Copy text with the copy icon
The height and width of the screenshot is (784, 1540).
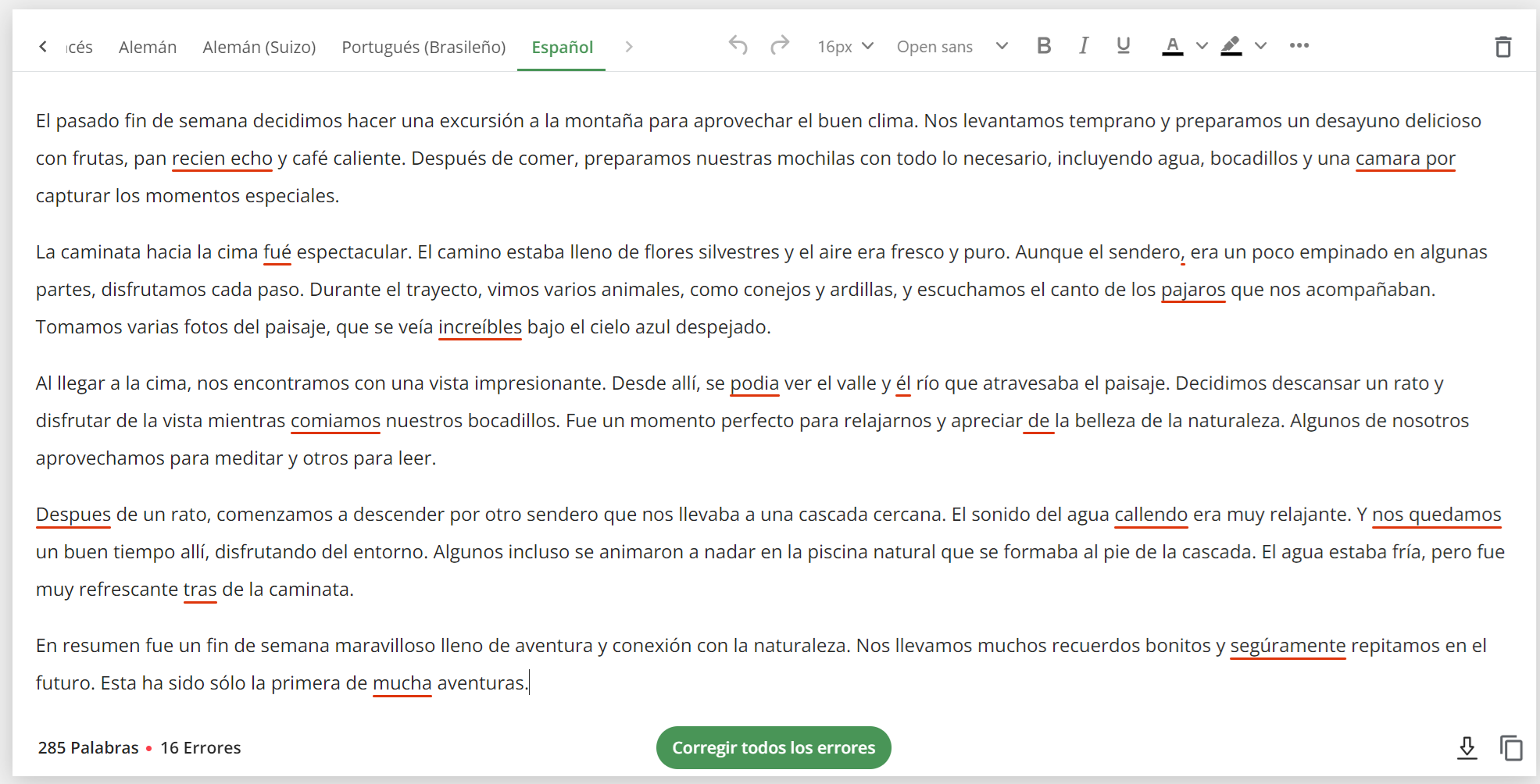(x=1511, y=748)
